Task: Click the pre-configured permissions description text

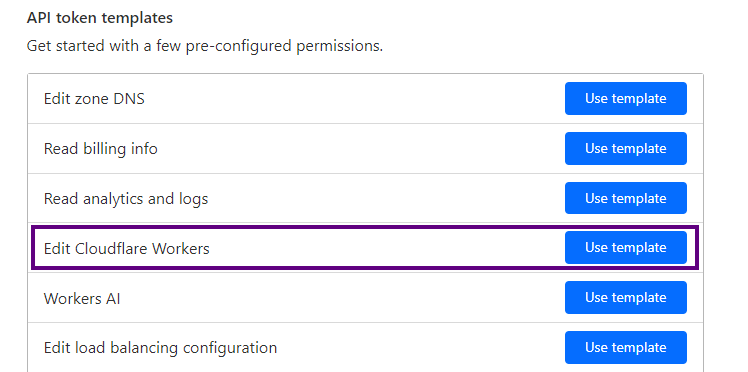Action: pos(205,46)
